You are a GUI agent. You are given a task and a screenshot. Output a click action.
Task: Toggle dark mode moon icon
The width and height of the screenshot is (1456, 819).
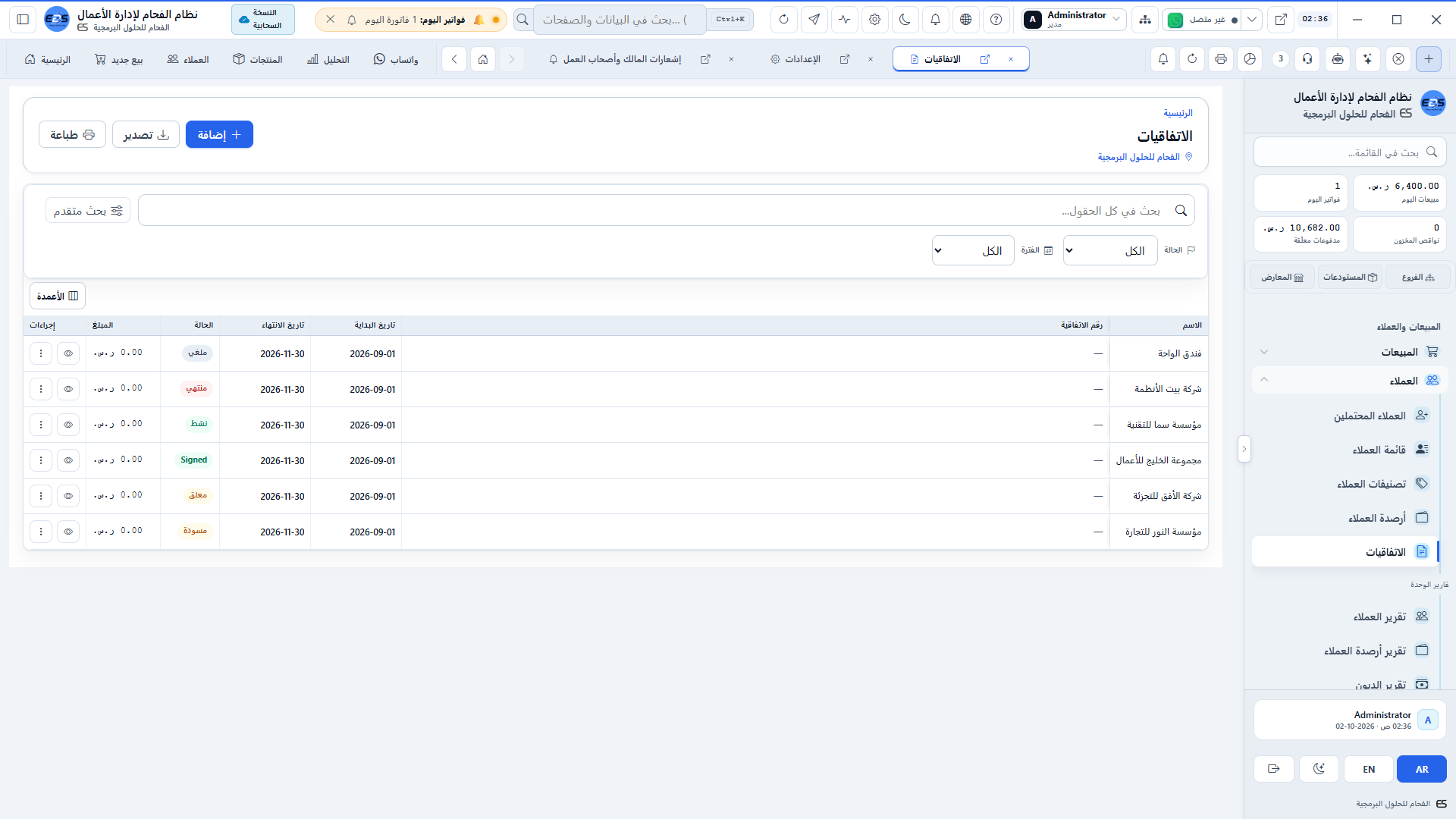point(905,20)
